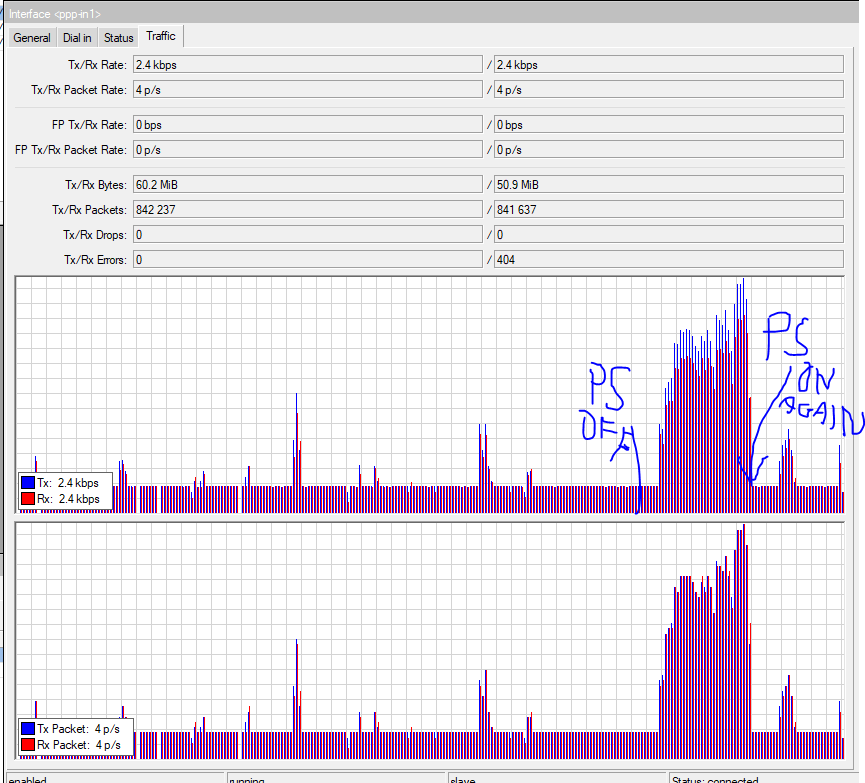865x783 pixels.
Task: Switch to the General tab
Action: click(32, 38)
